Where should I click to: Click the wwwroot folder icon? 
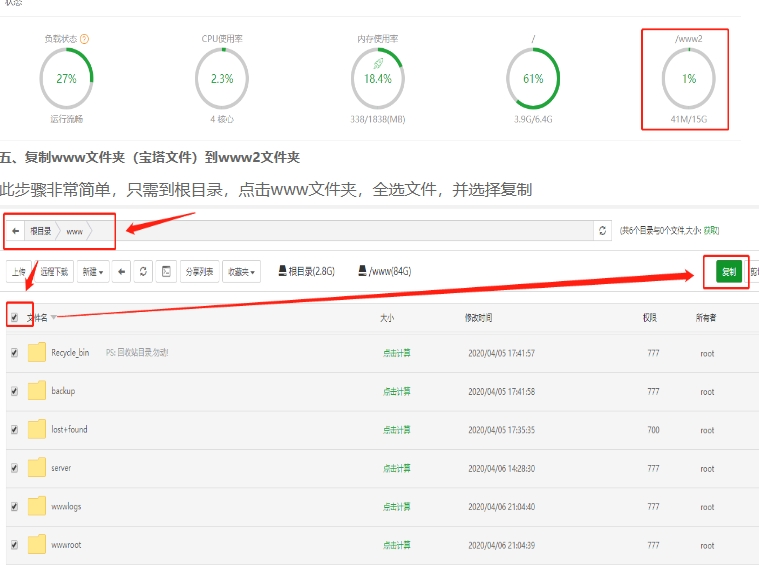coord(37,545)
